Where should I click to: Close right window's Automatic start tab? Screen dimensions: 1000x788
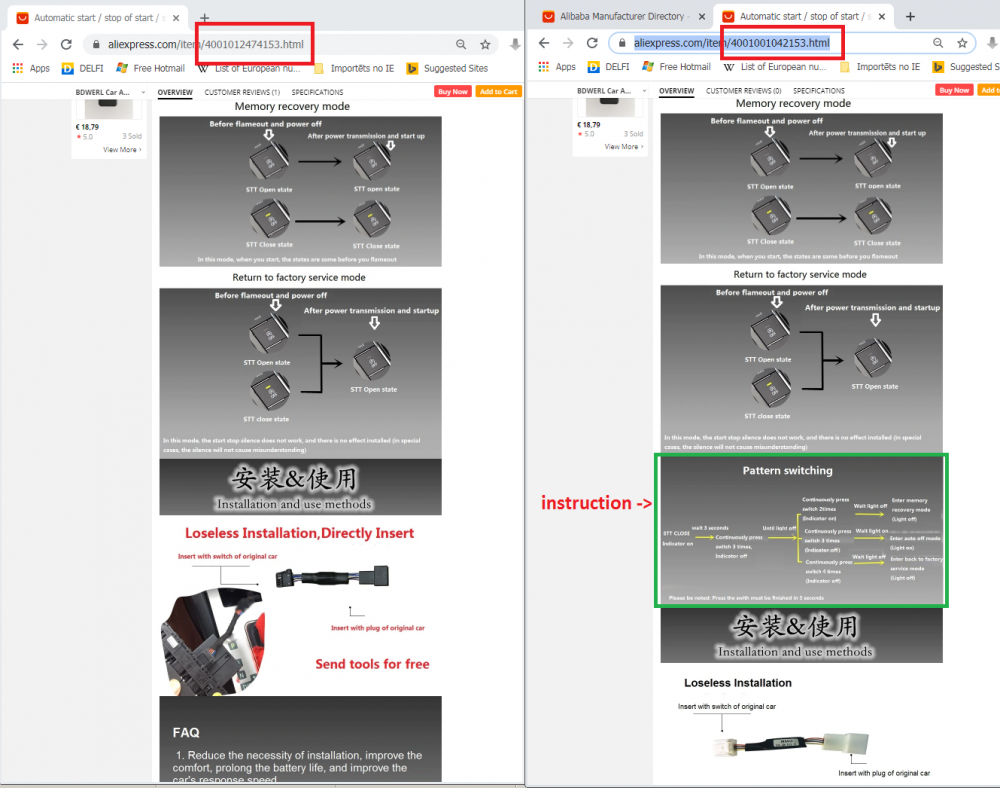(882, 17)
